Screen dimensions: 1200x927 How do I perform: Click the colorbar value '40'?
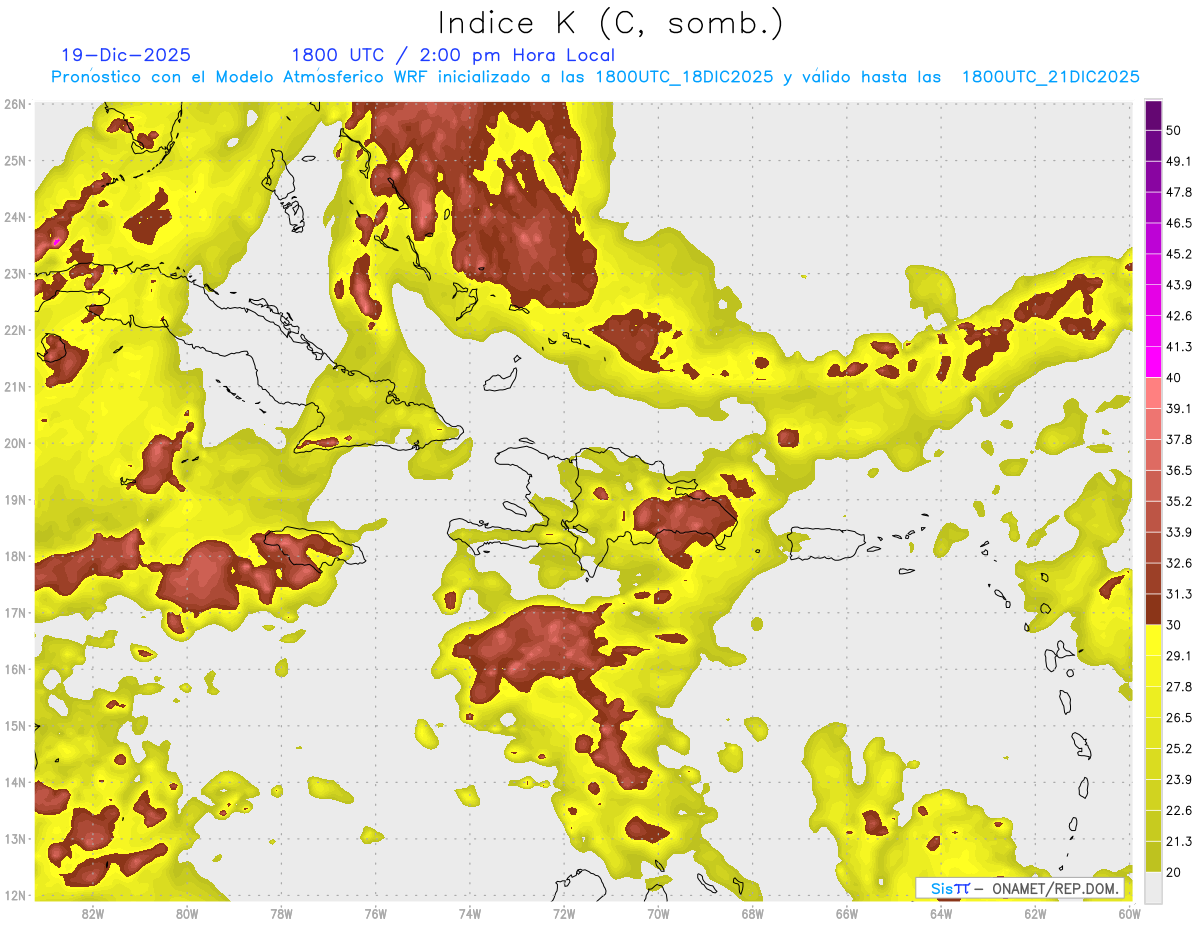coord(1173,378)
